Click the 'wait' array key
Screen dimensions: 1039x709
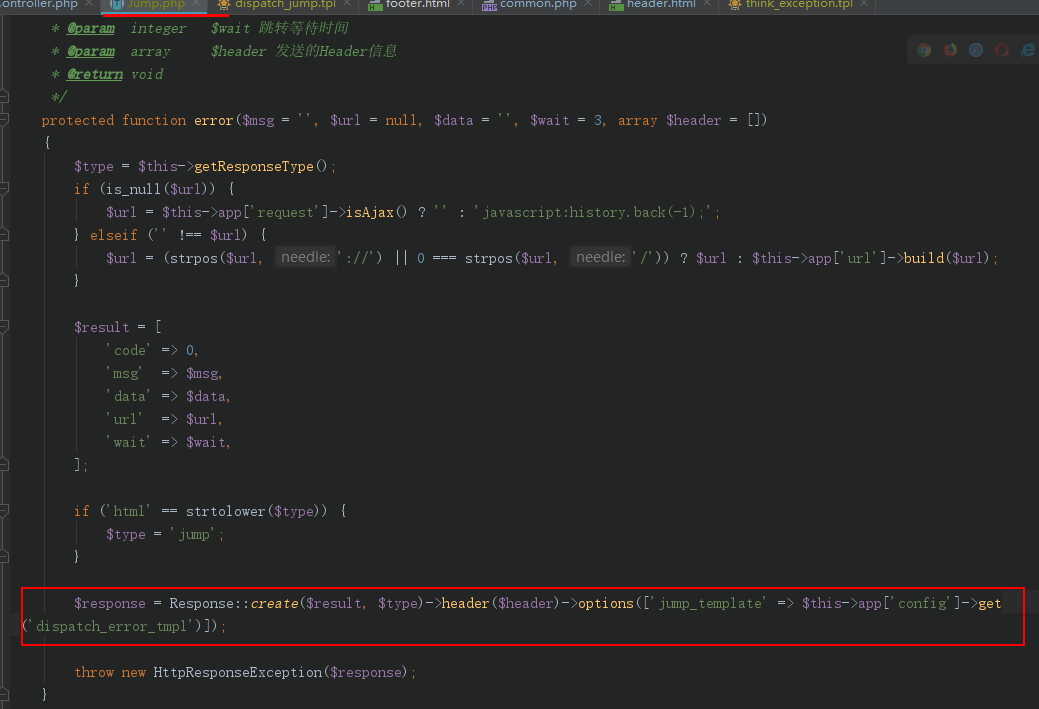(x=128, y=442)
